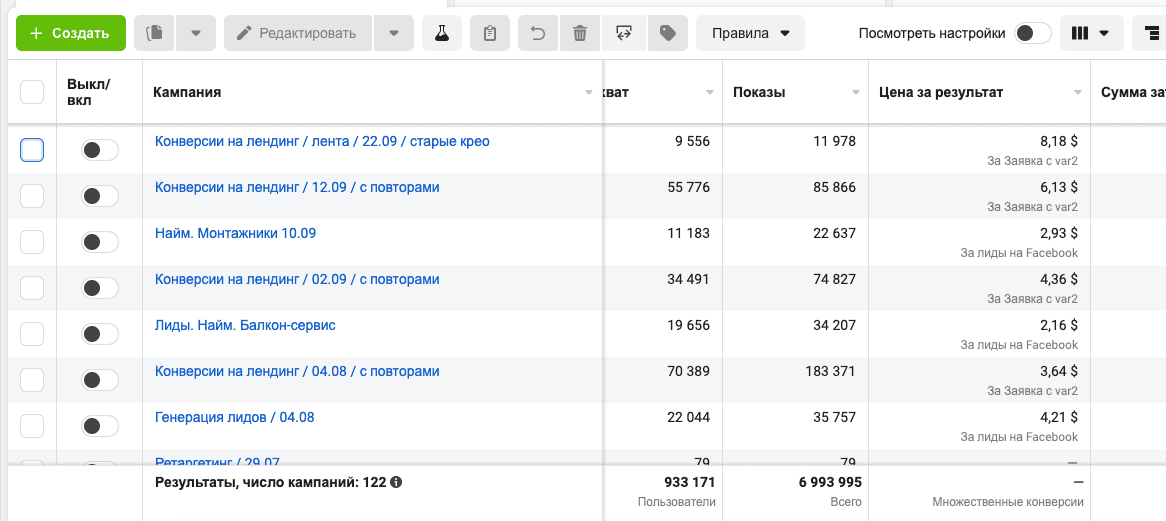The image size is (1166, 521).
Task: Check the box for the 'старые крео' campaign
Action: coord(32,150)
